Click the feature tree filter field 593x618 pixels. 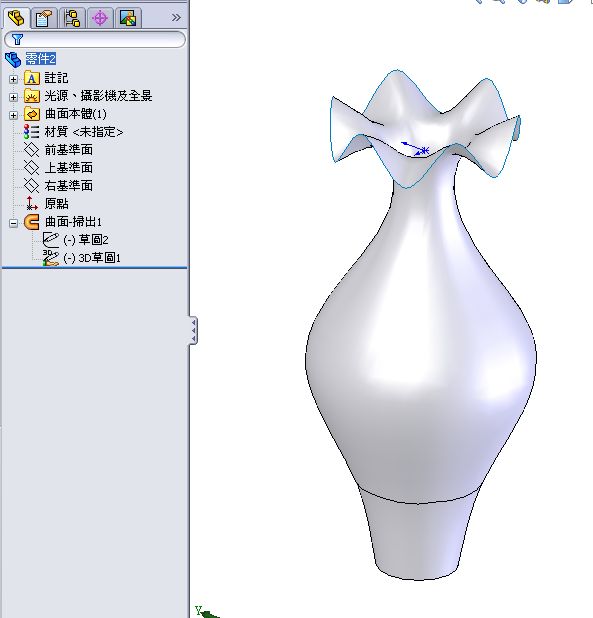(95, 39)
